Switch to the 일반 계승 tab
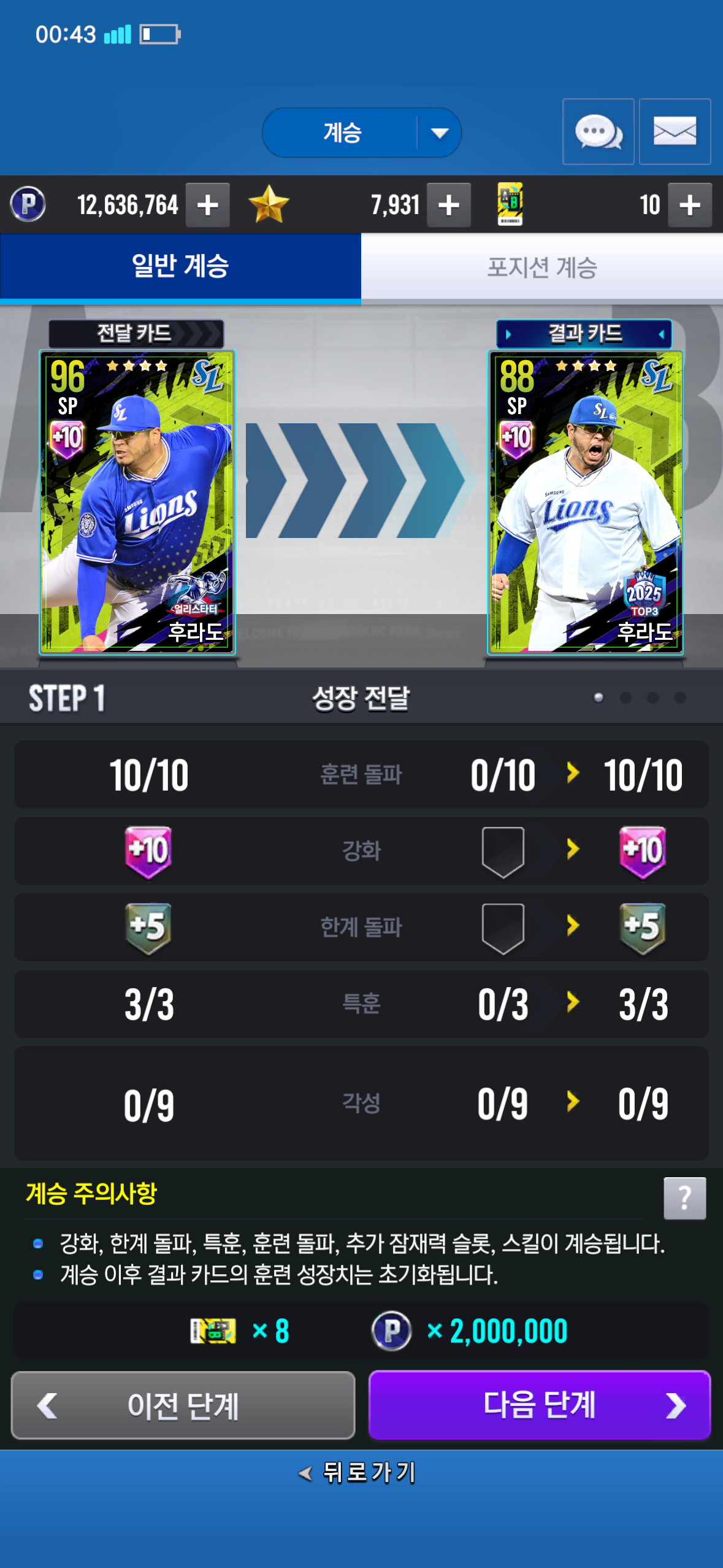 (180, 267)
